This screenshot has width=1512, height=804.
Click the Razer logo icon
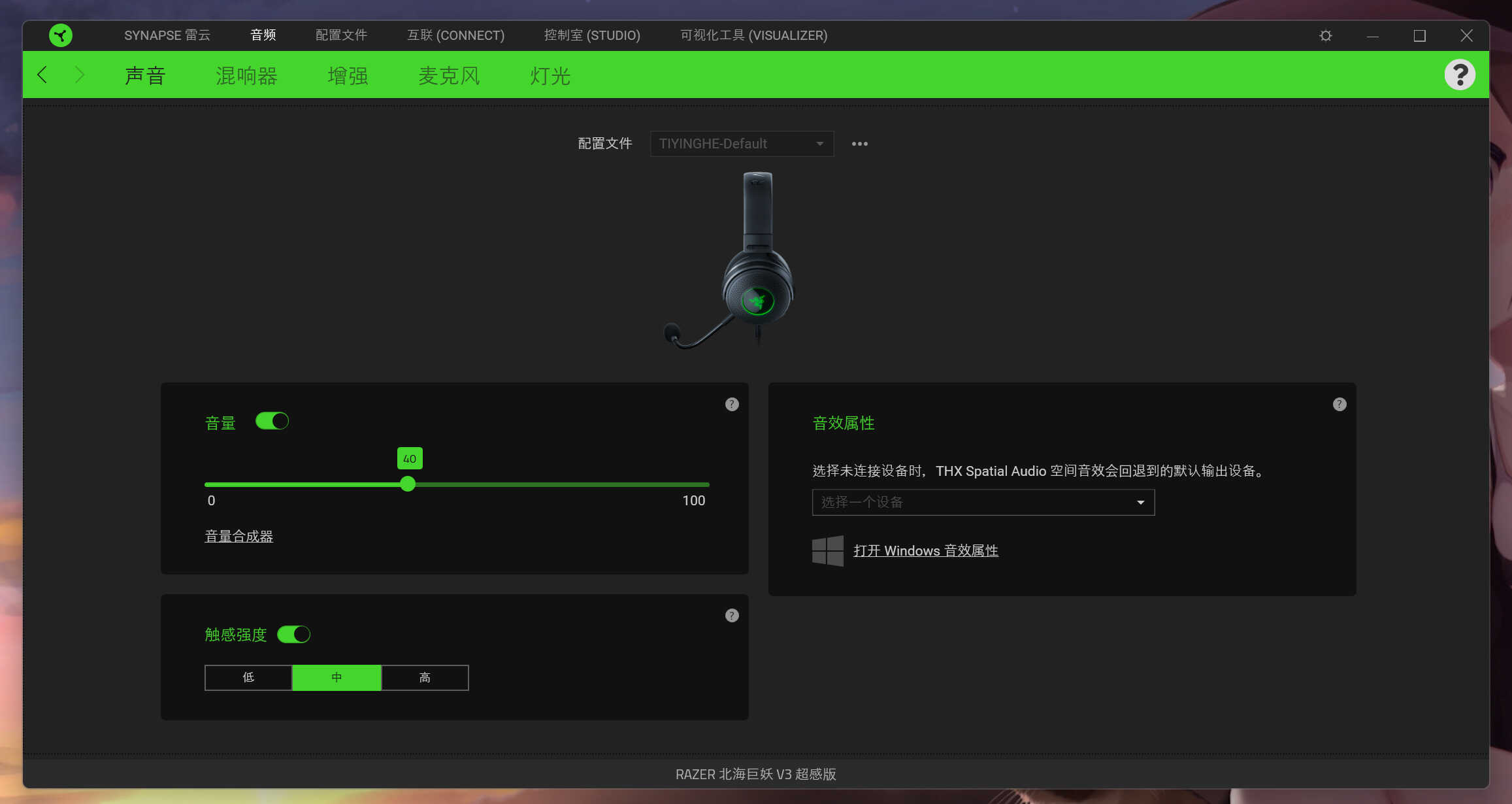61,35
